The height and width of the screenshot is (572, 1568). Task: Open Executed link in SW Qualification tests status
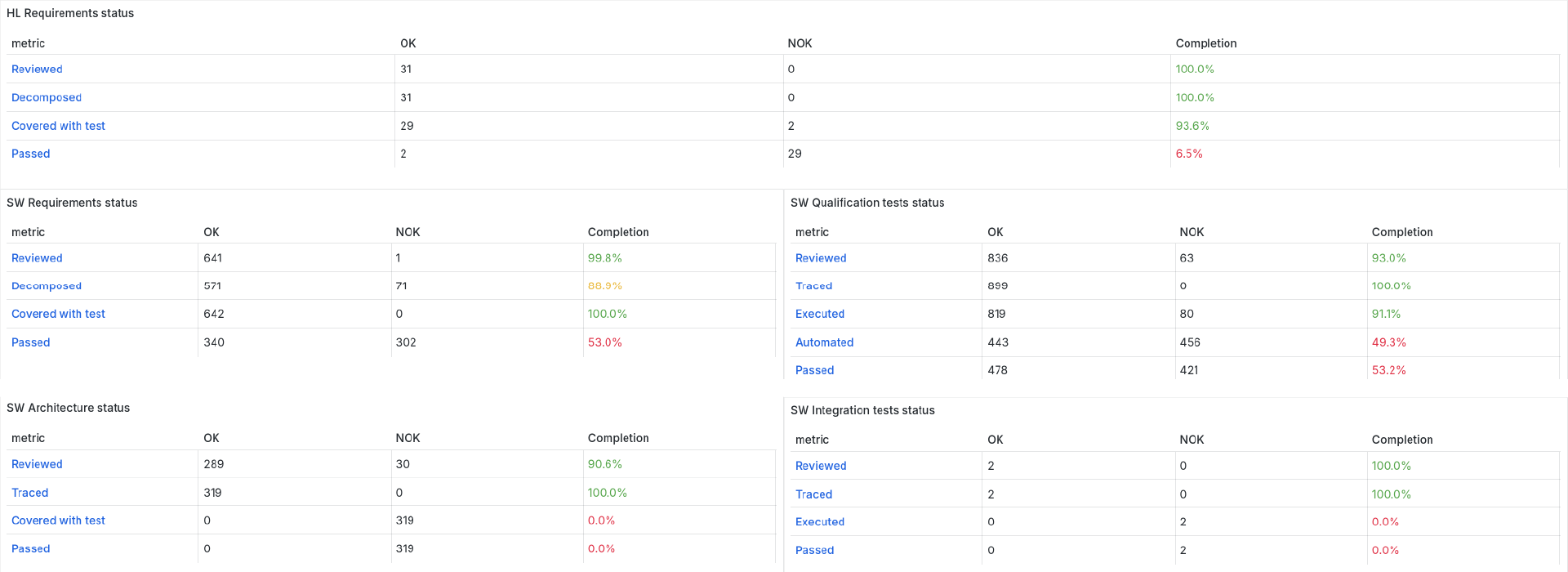coord(820,314)
